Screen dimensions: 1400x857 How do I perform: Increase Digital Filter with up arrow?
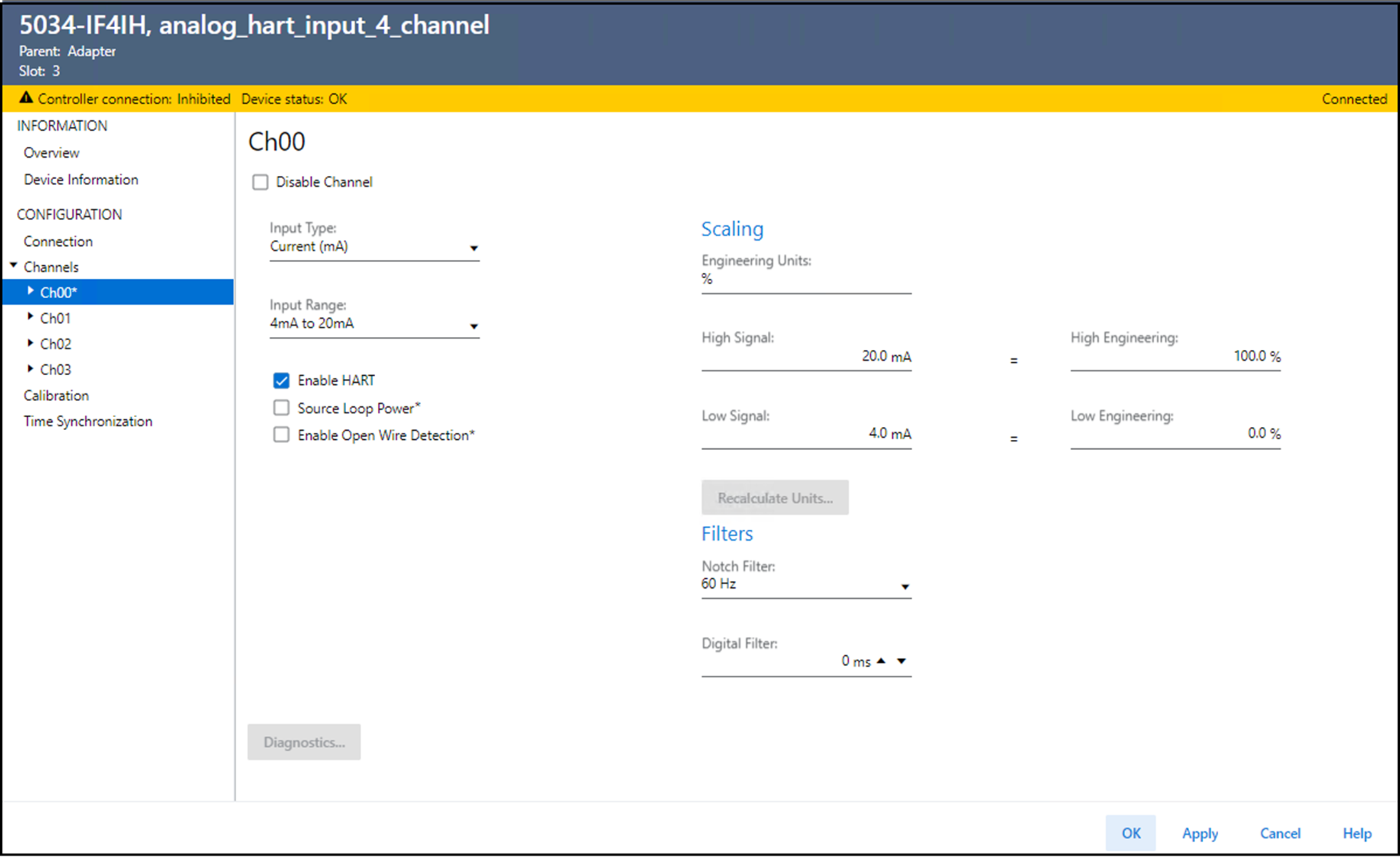pyautogui.click(x=881, y=661)
